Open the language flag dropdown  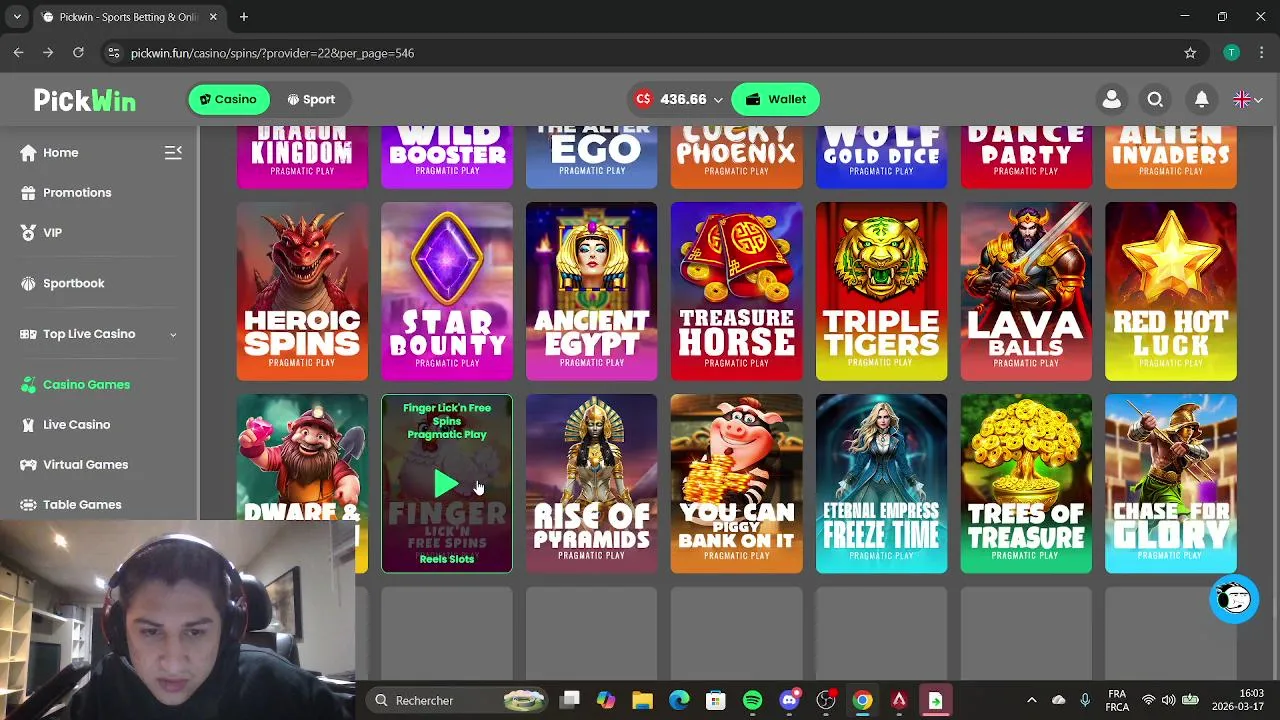click(1247, 99)
